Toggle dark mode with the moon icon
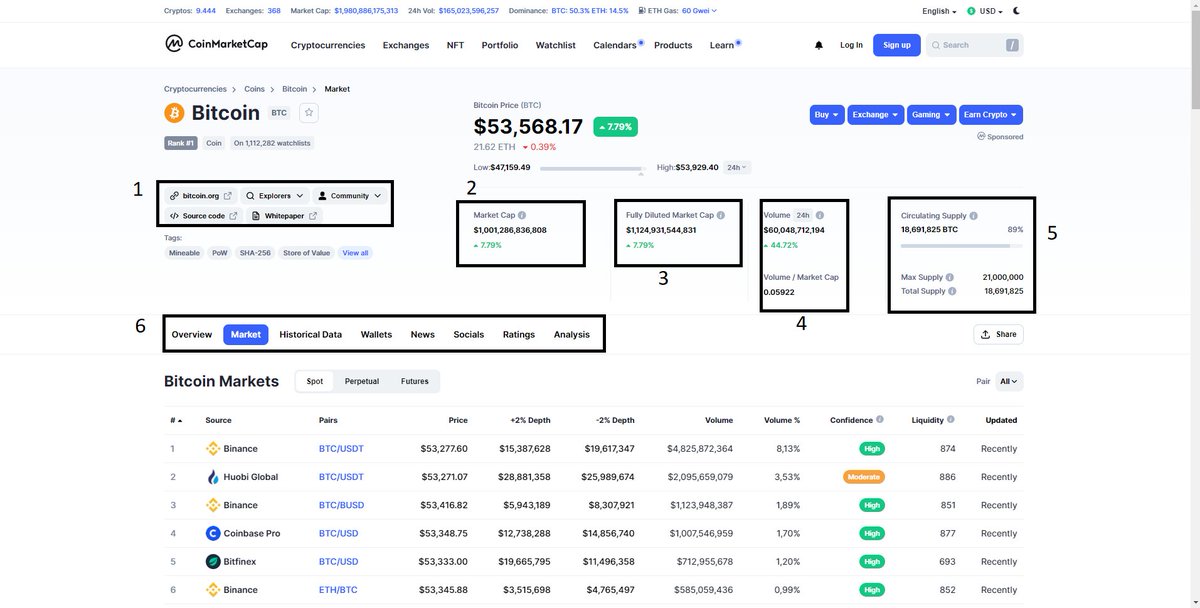This screenshot has width=1200, height=608. pos(1017,11)
